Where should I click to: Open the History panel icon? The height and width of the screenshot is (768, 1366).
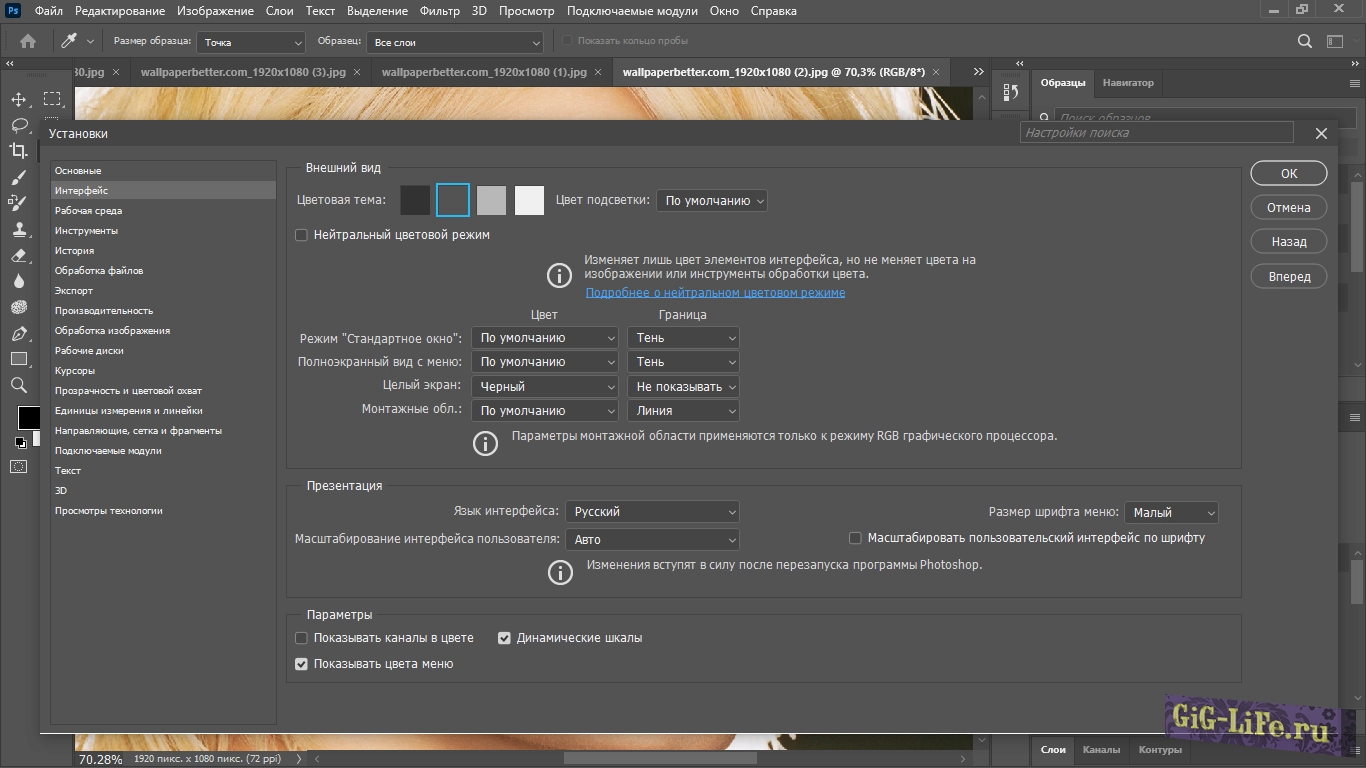point(1010,92)
